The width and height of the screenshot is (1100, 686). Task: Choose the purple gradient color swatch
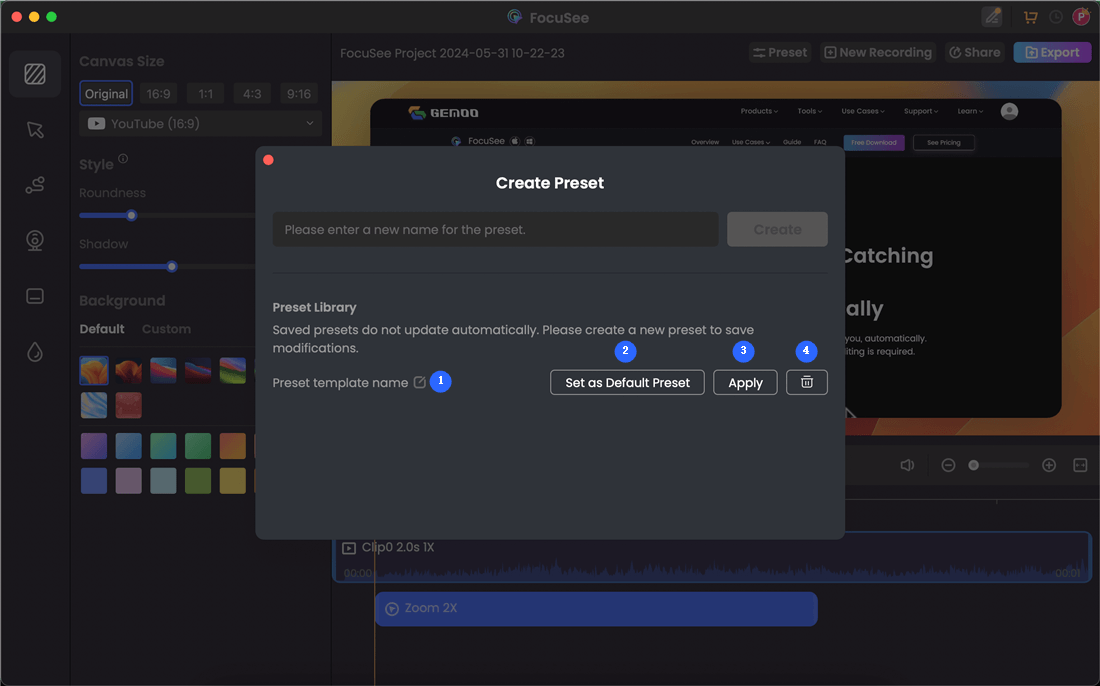(x=94, y=446)
